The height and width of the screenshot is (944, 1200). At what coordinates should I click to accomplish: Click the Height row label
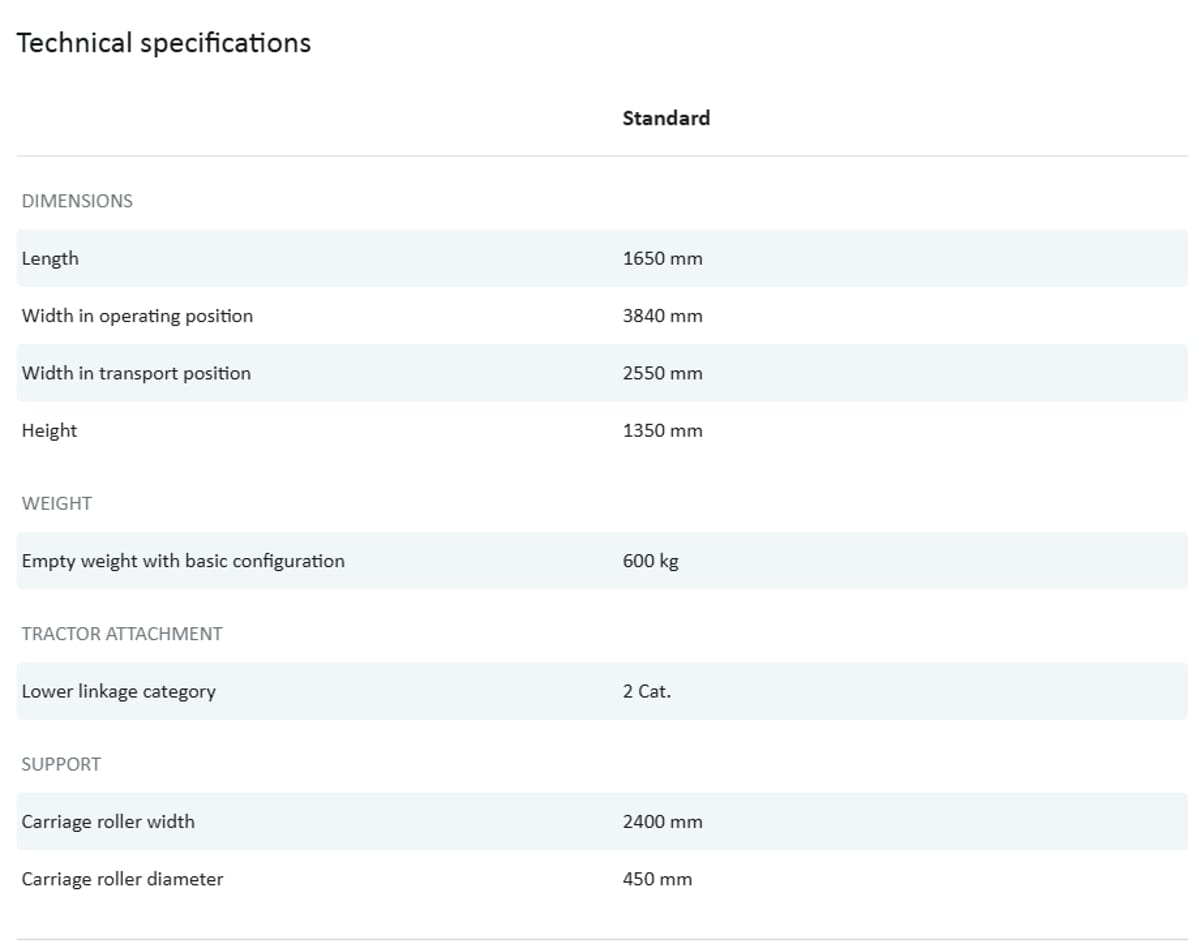point(49,431)
